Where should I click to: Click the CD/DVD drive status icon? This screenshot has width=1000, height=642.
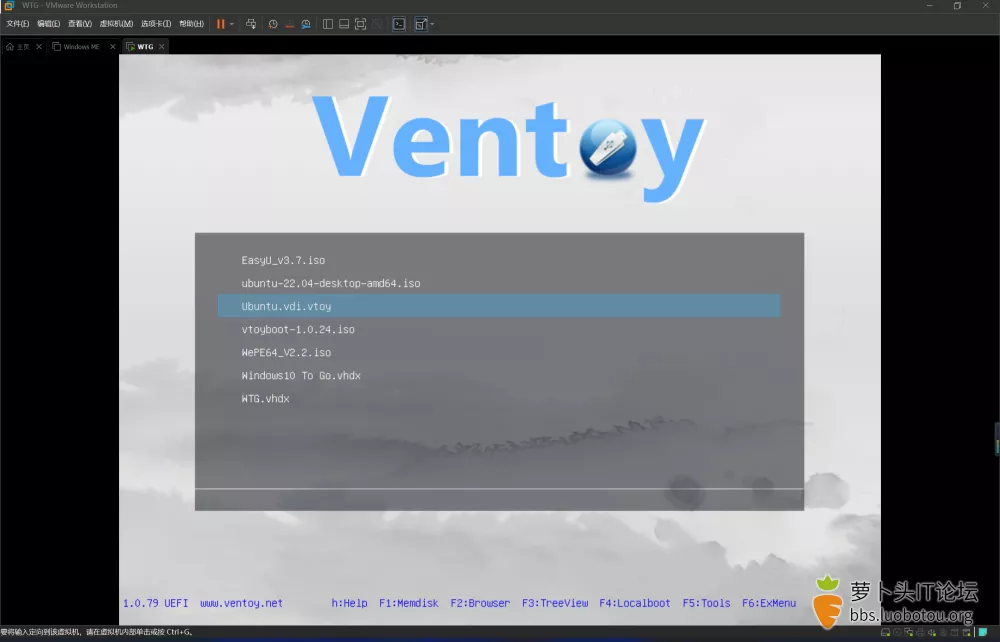(897, 632)
